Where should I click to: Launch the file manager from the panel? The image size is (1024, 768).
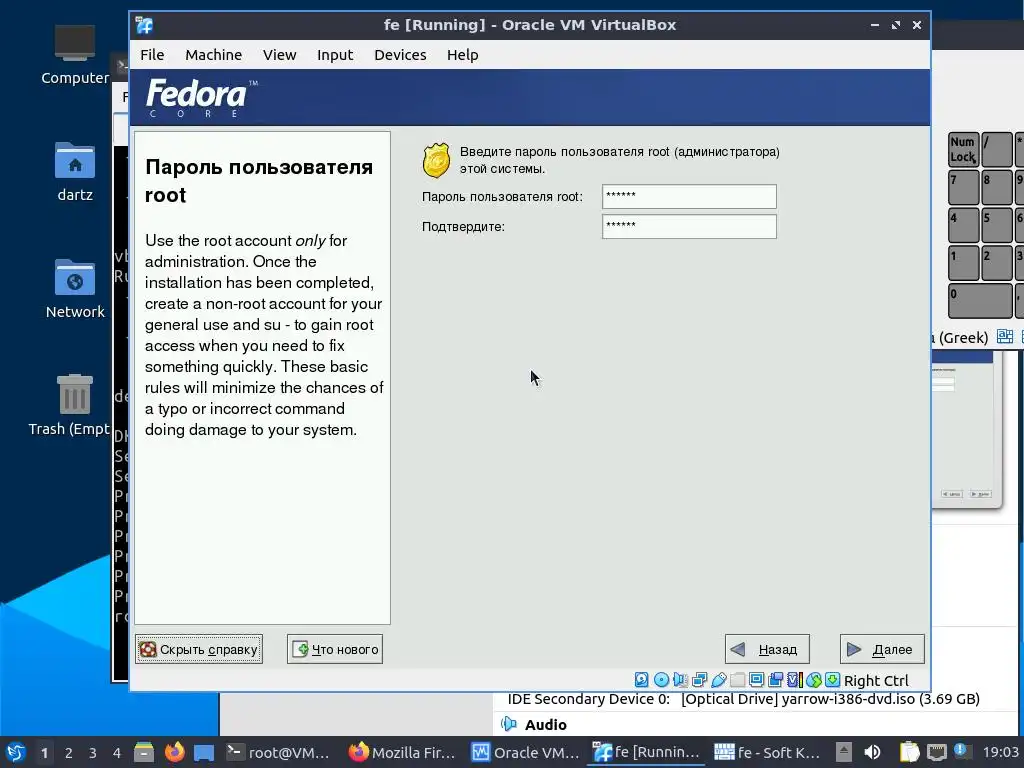144,752
